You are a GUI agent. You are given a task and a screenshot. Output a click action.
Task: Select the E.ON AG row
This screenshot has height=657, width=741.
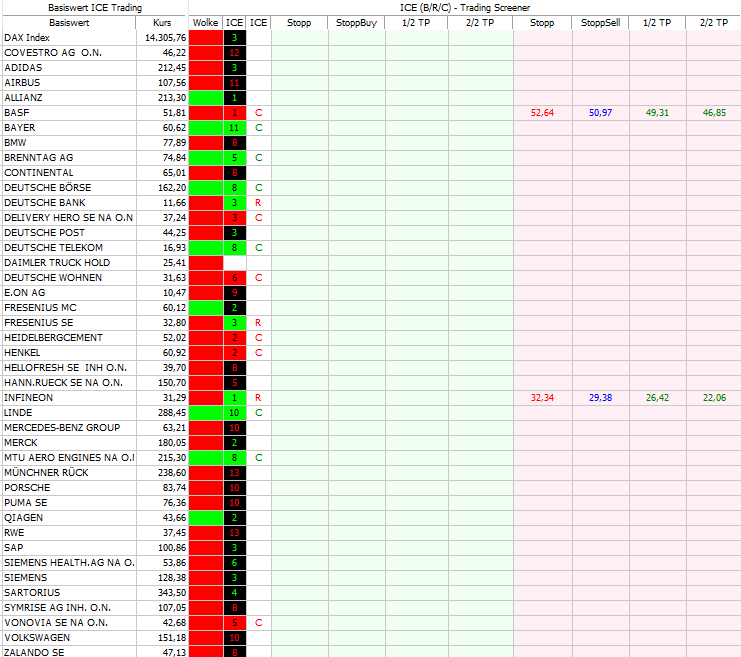pyautogui.click(x=25, y=293)
